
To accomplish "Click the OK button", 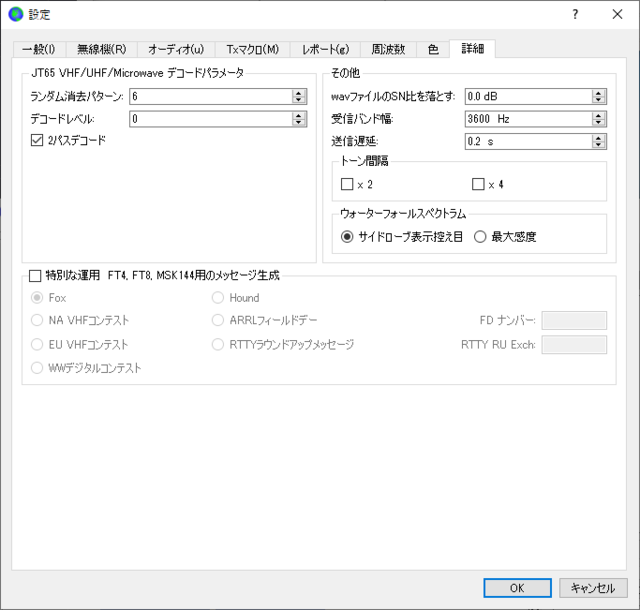I will [x=517, y=588].
